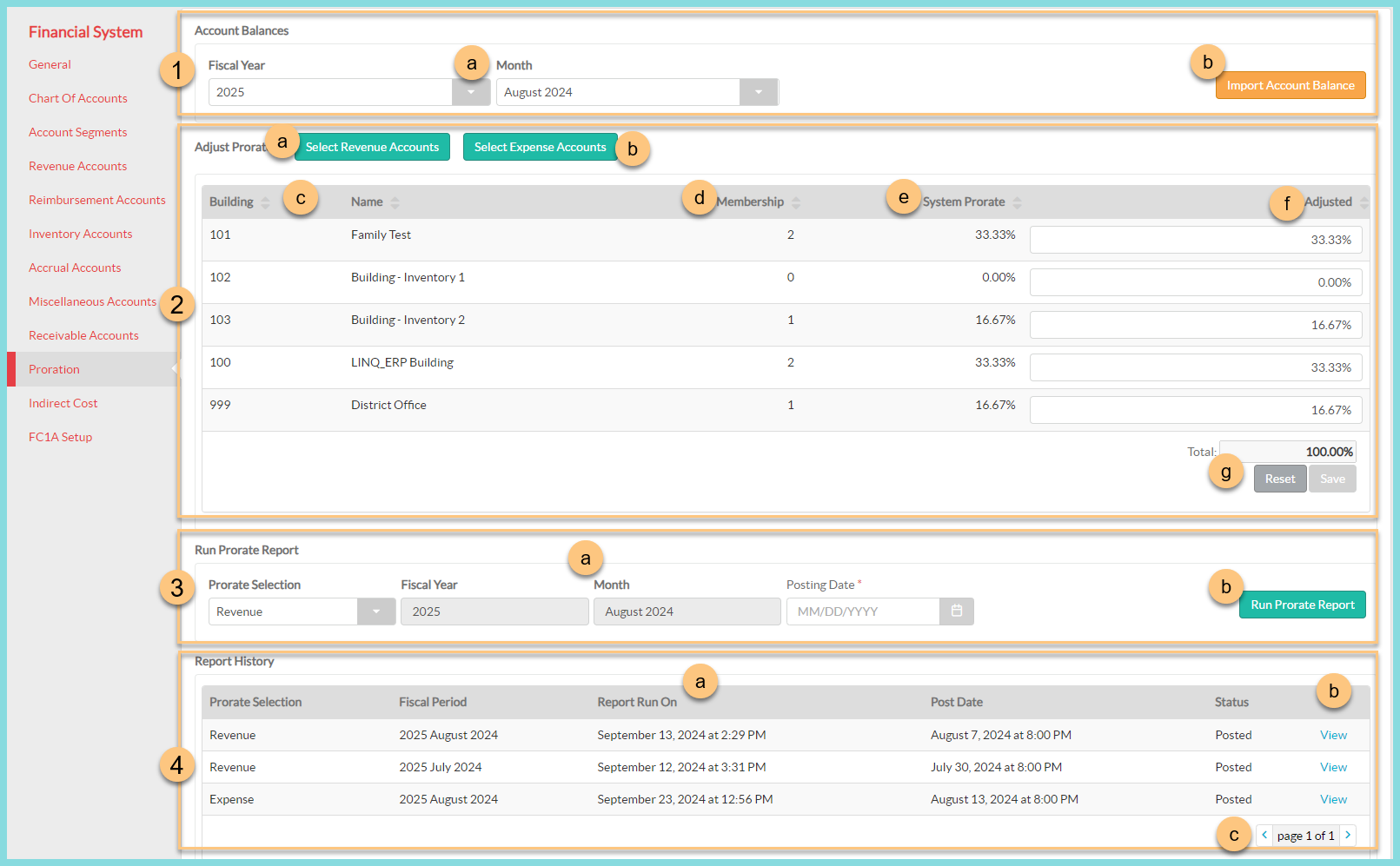The width and height of the screenshot is (1400, 866).
Task: Open Chart Of Accounts in sidebar
Action: pyautogui.click(x=78, y=98)
